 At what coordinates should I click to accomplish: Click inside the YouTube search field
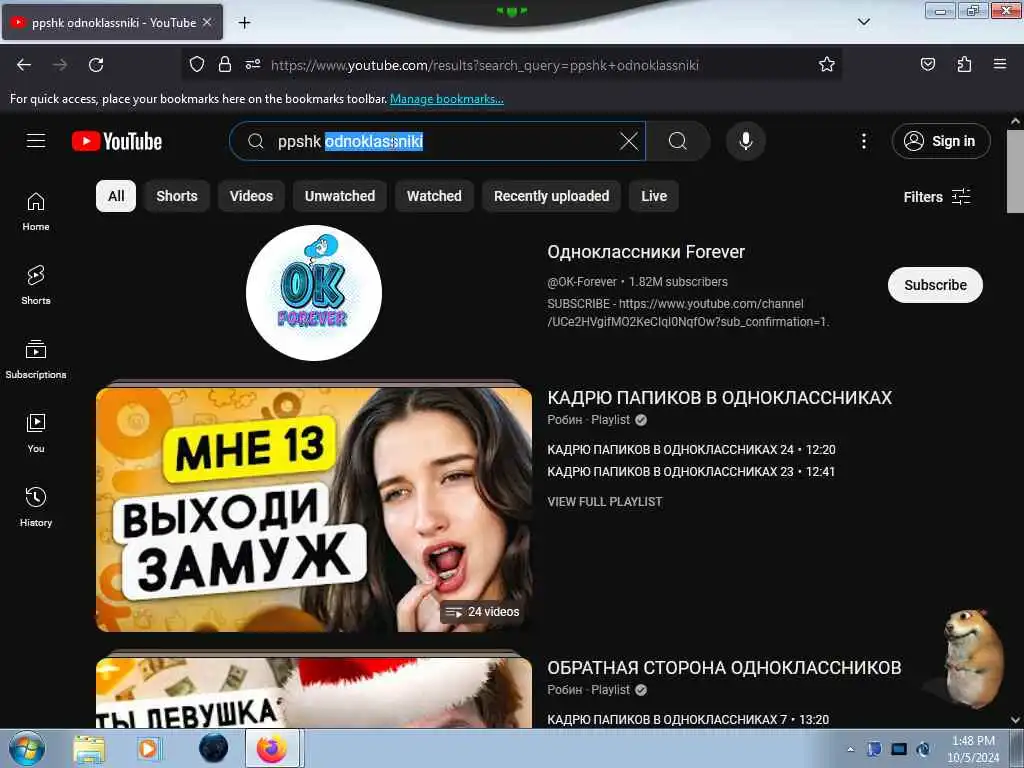pos(438,141)
